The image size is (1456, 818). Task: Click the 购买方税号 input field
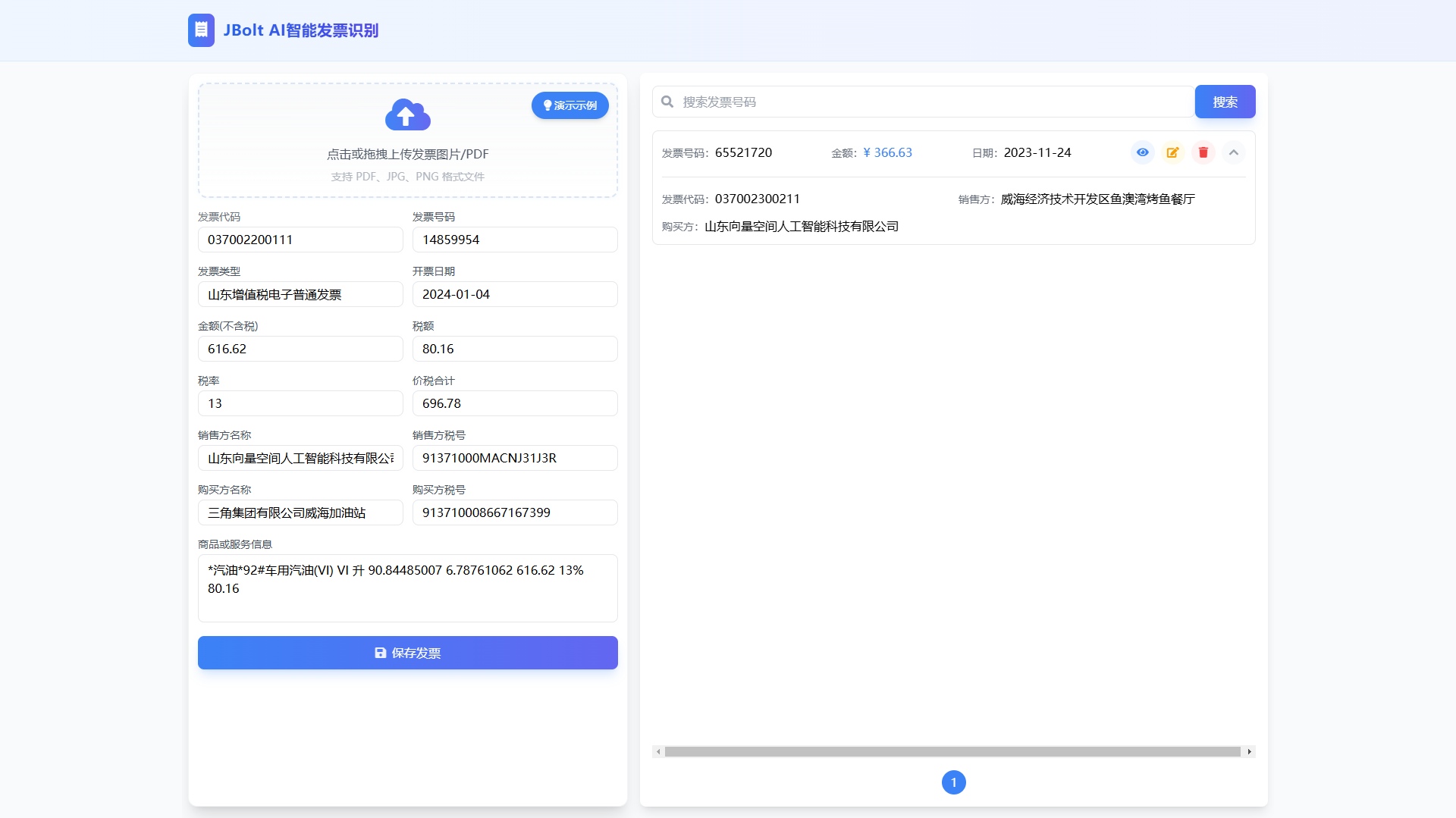(x=515, y=512)
